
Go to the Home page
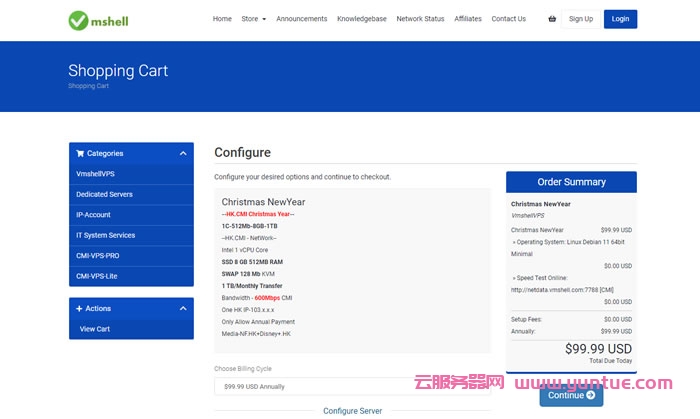pos(222,19)
